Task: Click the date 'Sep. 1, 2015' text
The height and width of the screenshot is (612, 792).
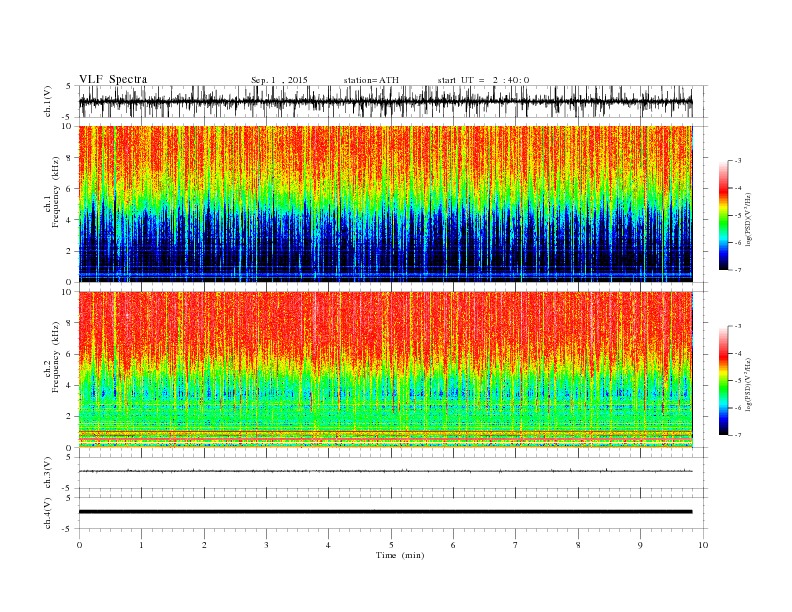Action: click(279, 80)
